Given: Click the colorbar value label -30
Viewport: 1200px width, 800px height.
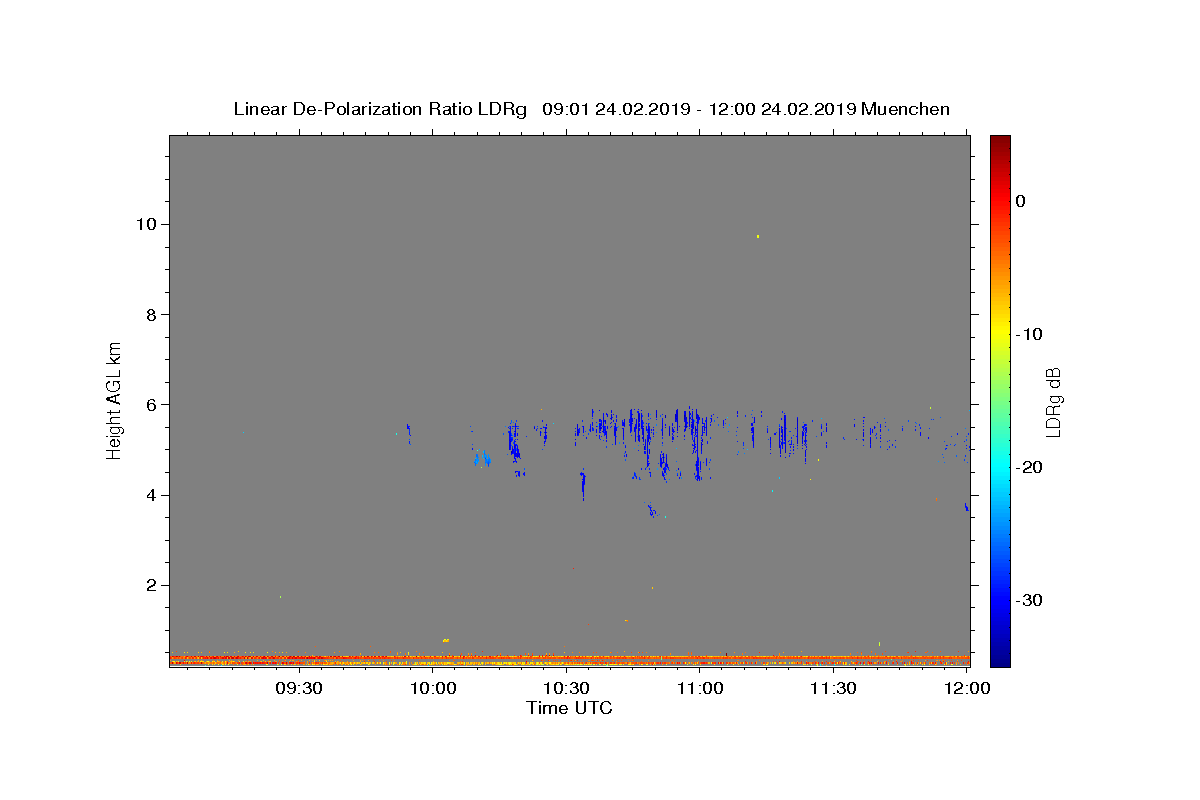Looking at the screenshot, I should (1031, 600).
